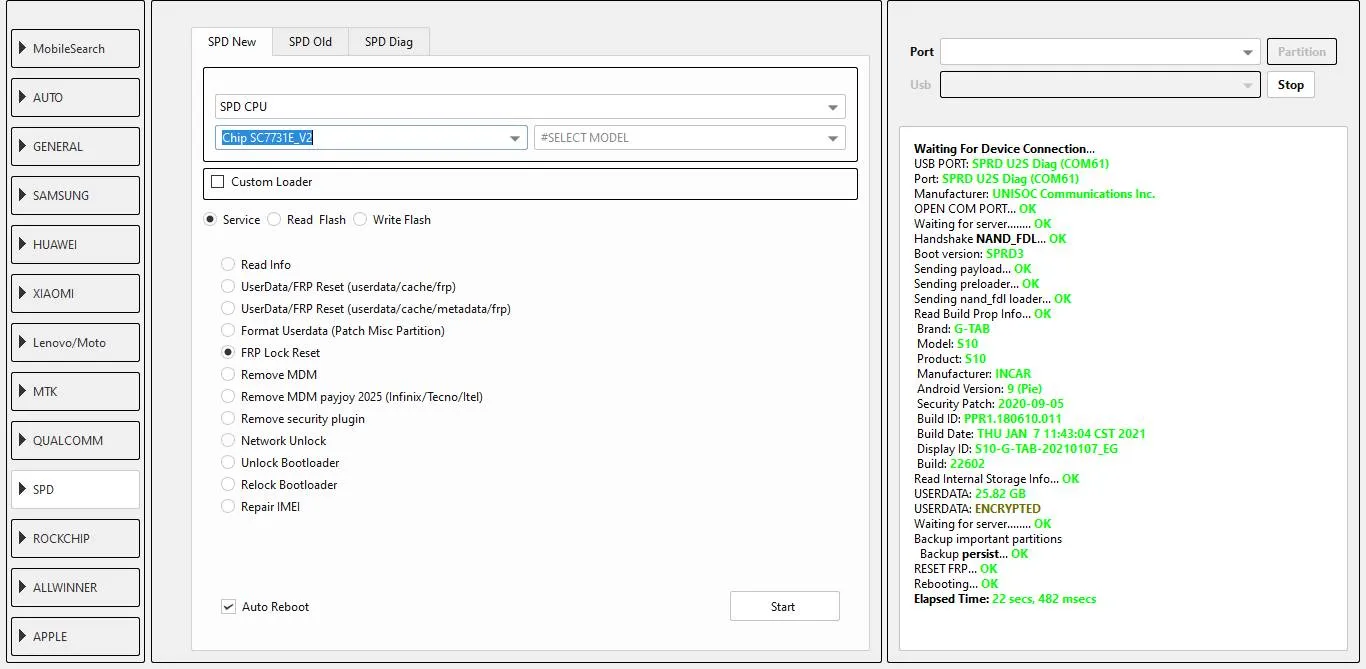Expand the APPLE sidebar arrow
Image resolution: width=1366 pixels, height=669 pixels.
click(x=23, y=636)
